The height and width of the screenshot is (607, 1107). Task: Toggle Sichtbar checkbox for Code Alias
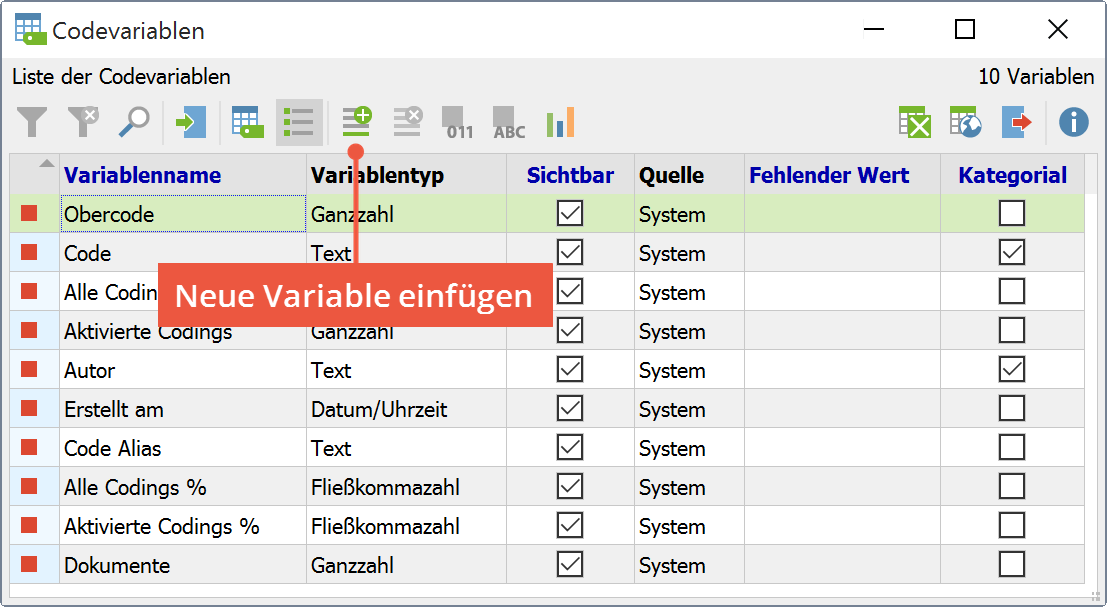(570, 447)
